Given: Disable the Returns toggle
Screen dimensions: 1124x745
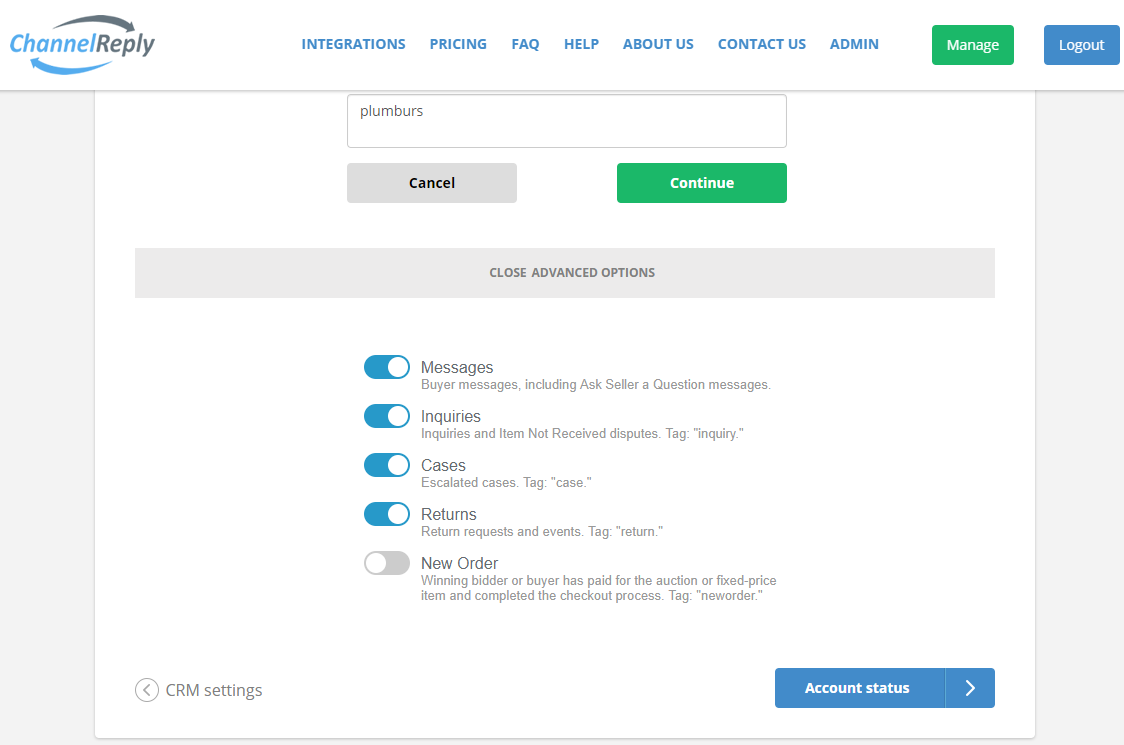Looking at the screenshot, I should [x=387, y=514].
